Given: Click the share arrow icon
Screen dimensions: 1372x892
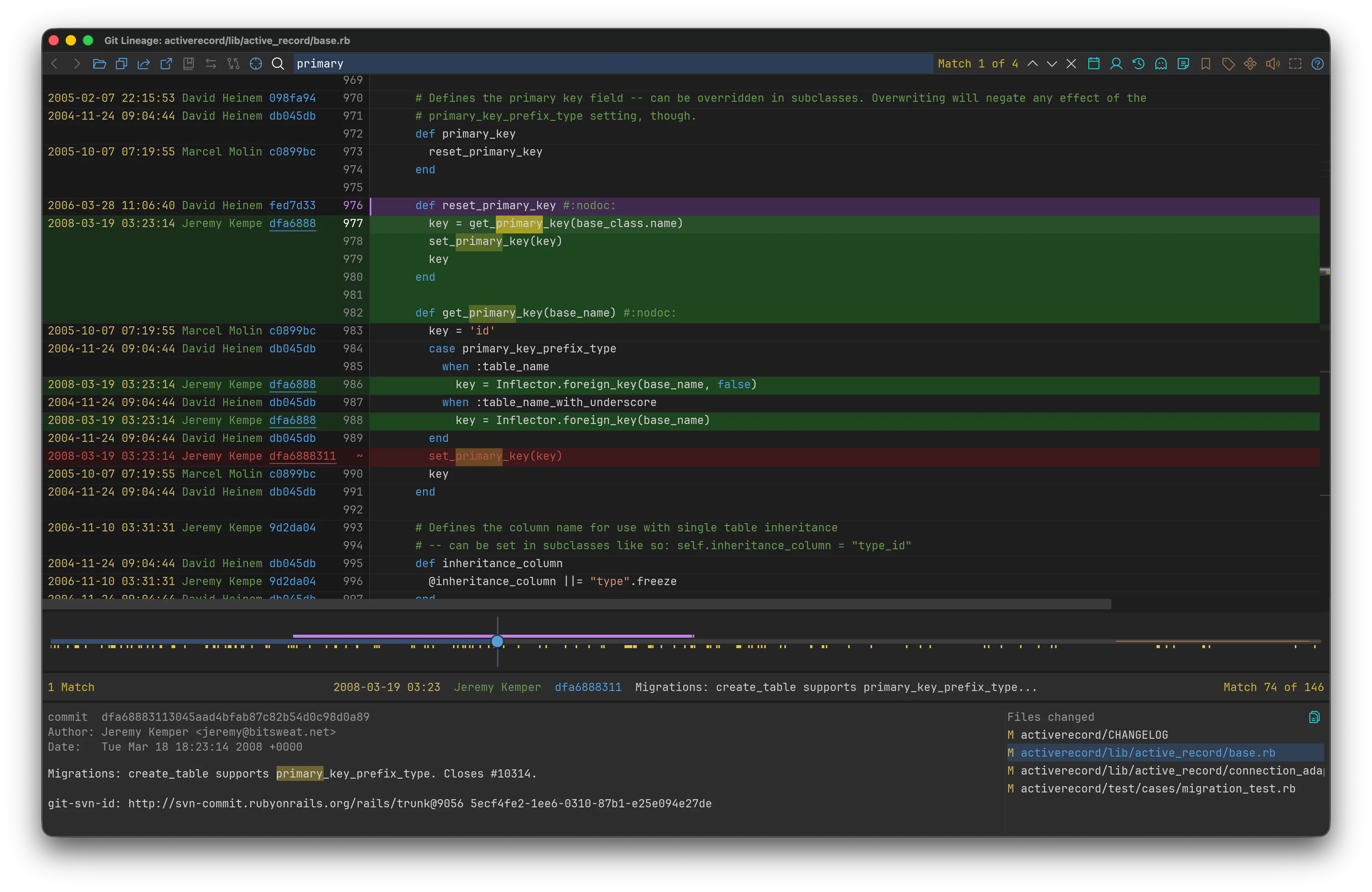Looking at the screenshot, I should [144, 63].
